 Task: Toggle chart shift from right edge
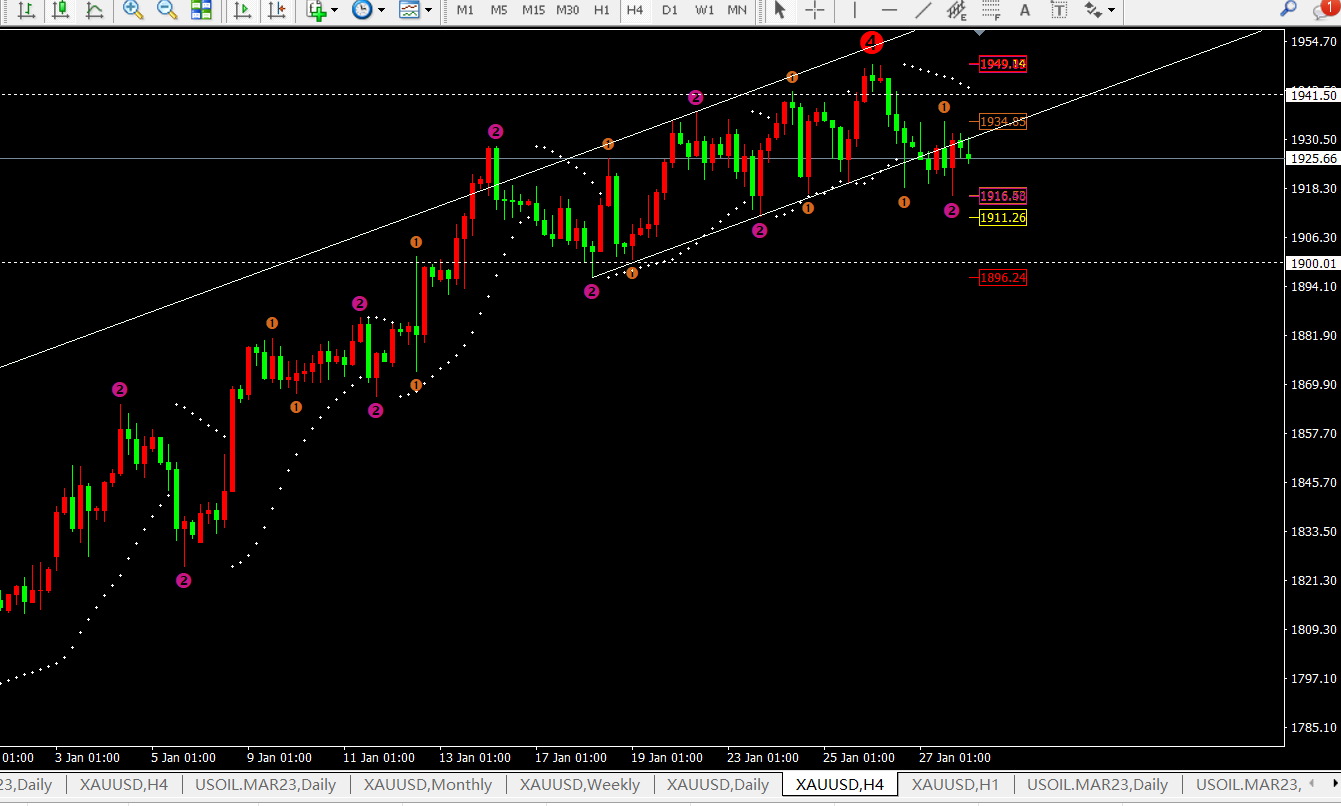point(277,11)
